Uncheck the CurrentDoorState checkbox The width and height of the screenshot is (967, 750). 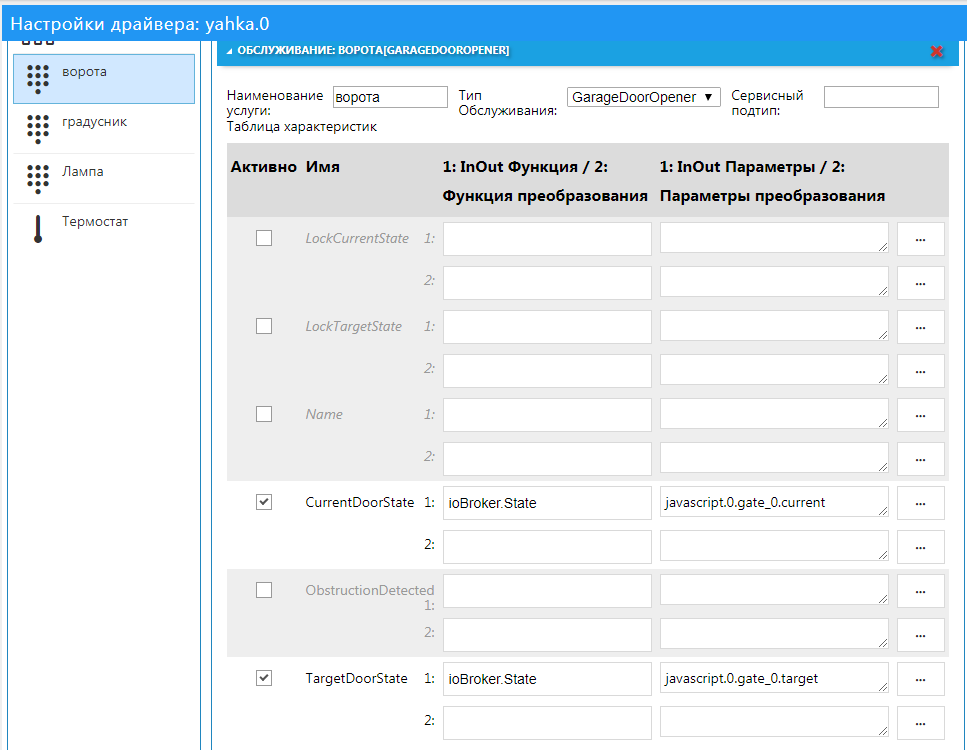click(264, 502)
